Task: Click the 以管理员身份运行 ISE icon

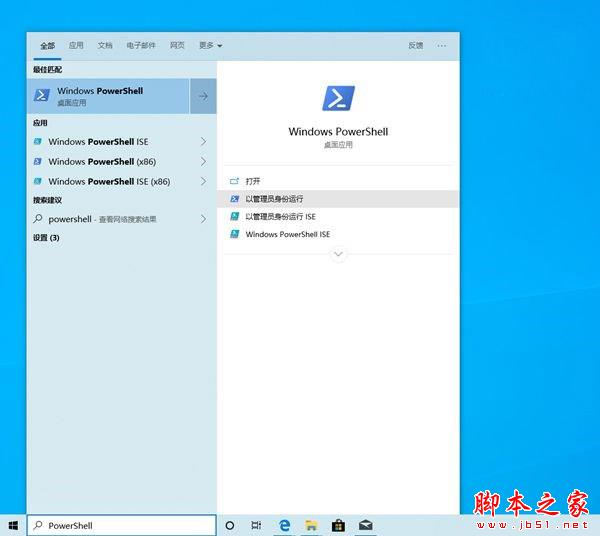Action: pyautogui.click(x=235, y=216)
